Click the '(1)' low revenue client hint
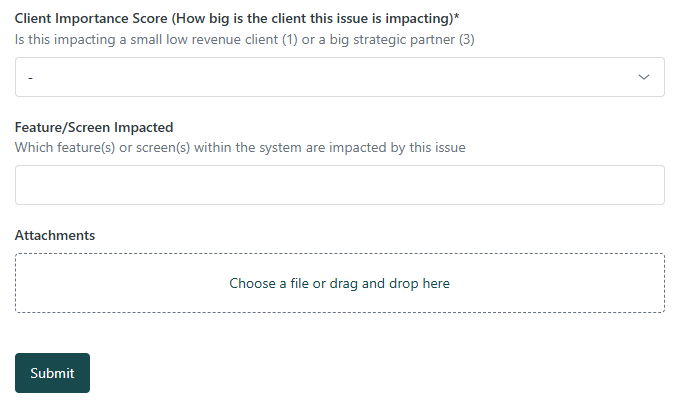 pyautogui.click(x=290, y=40)
